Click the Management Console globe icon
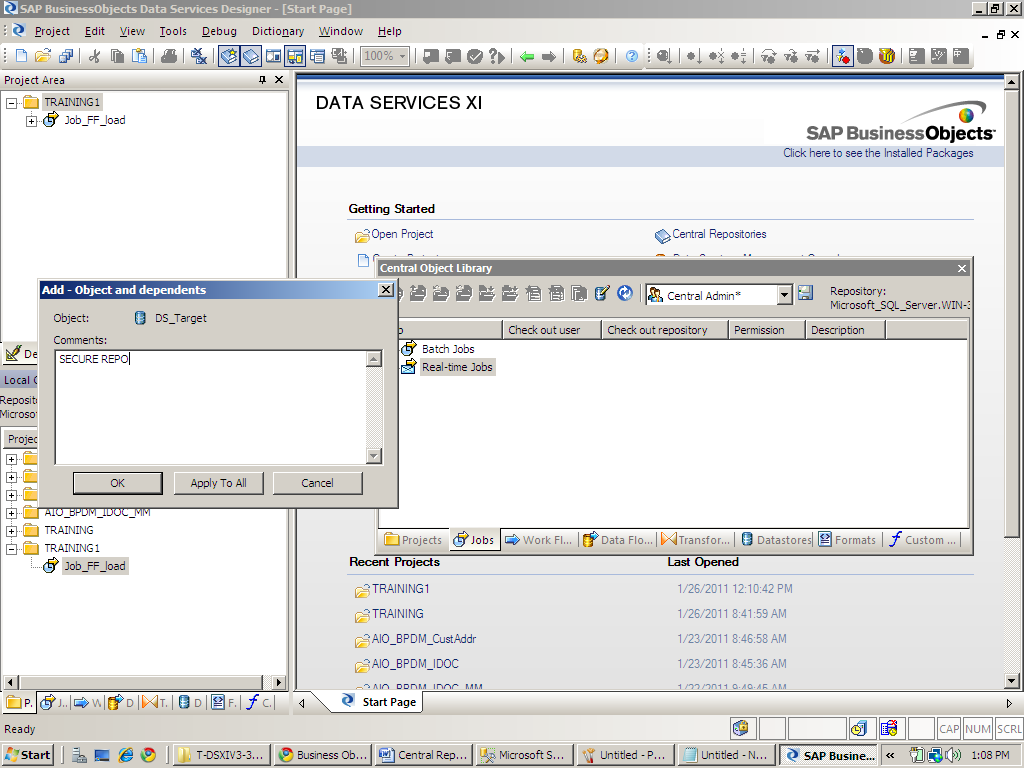This screenshot has width=1024, height=768. [x=601, y=56]
